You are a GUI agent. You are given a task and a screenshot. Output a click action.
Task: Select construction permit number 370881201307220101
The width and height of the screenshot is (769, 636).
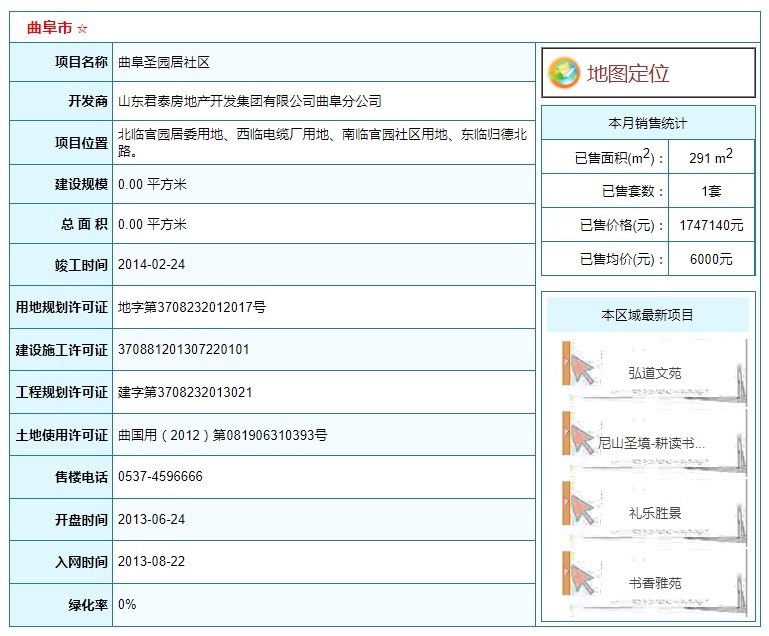(x=183, y=349)
